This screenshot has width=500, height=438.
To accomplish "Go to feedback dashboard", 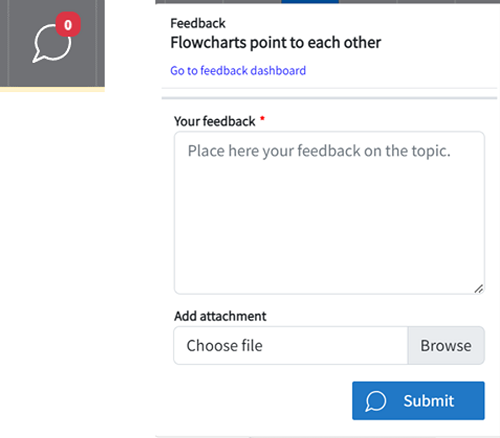I will click(238, 71).
